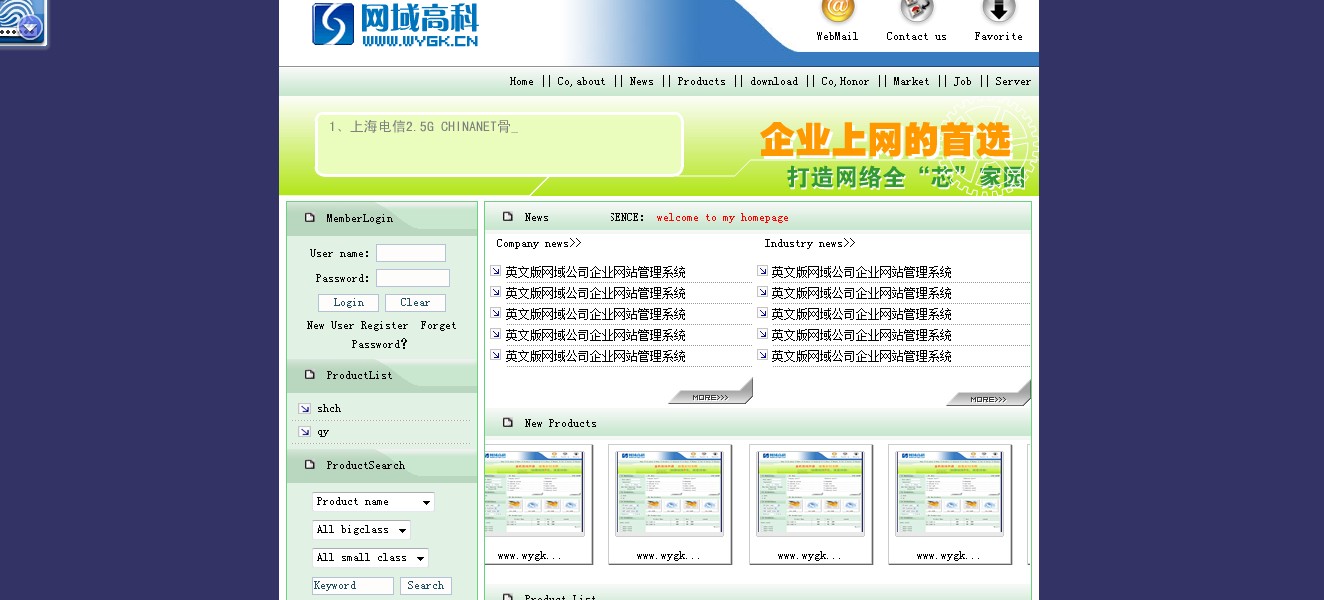Open the Job navigation item
This screenshot has width=1324, height=600.
click(x=962, y=82)
